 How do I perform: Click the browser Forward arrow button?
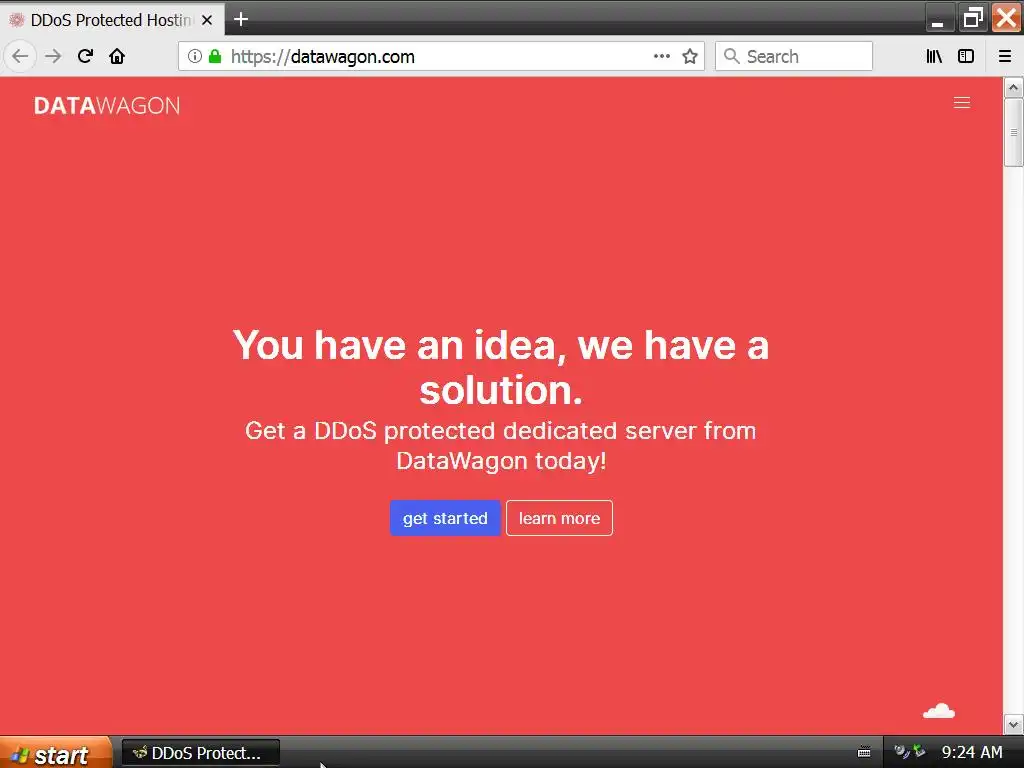(53, 56)
